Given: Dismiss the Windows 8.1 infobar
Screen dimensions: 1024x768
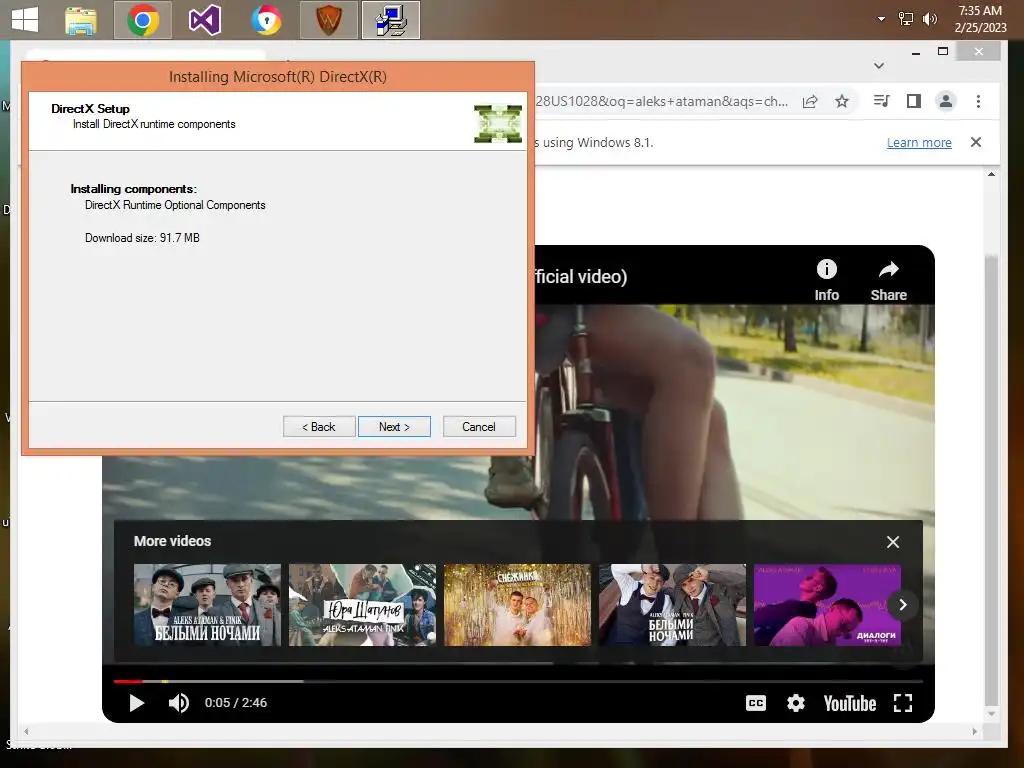Looking at the screenshot, I should pos(976,142).
